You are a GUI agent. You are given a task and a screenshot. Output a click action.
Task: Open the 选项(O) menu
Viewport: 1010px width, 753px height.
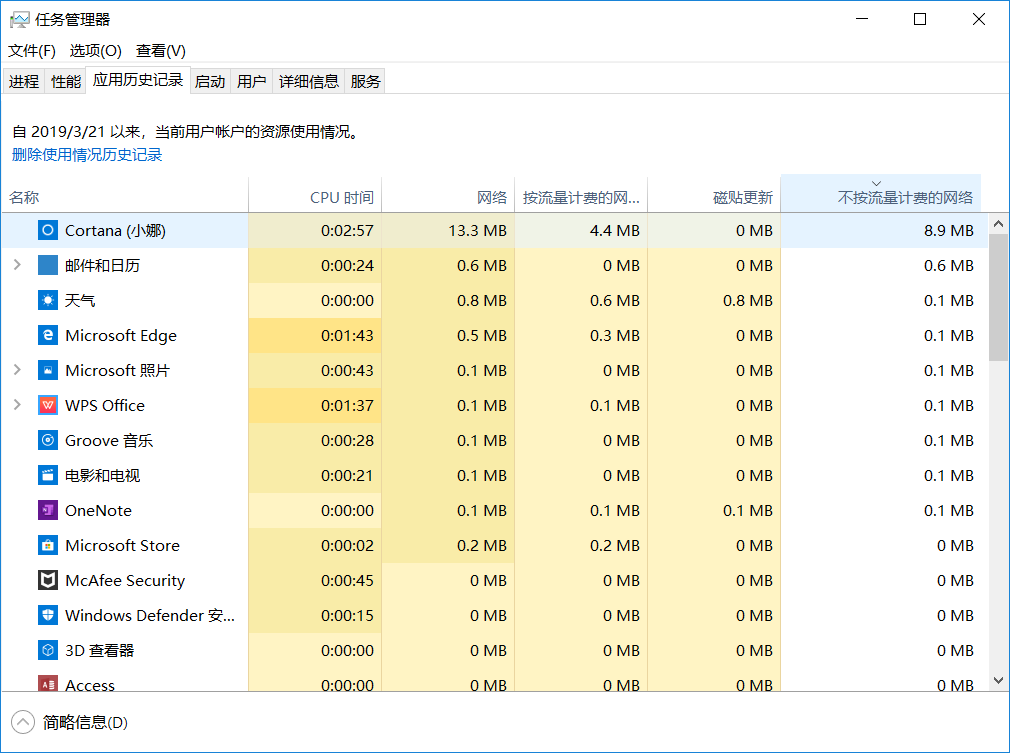(95, 51)
